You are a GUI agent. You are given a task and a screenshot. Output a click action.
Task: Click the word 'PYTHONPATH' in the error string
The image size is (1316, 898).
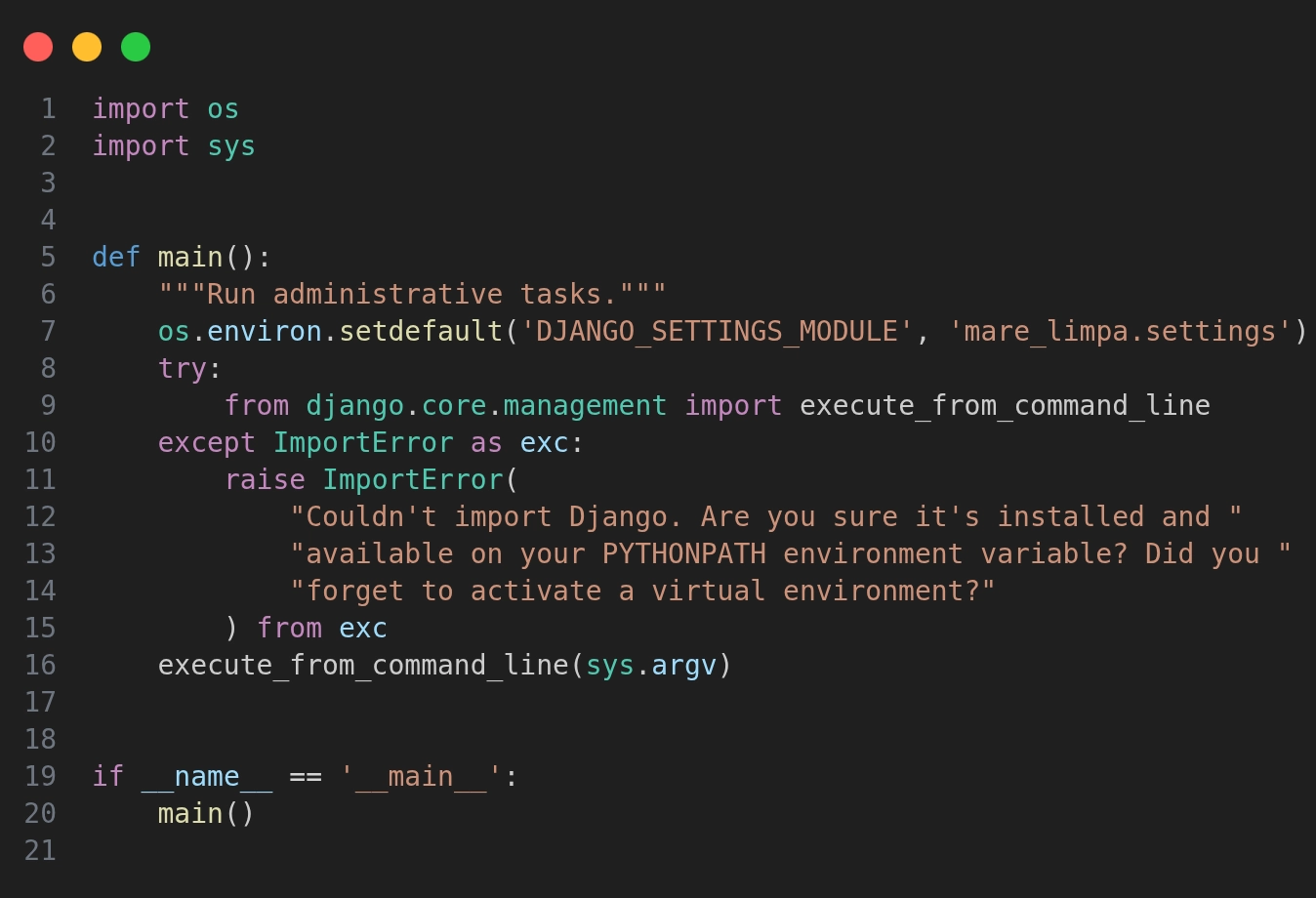click(x=683, y=554)
